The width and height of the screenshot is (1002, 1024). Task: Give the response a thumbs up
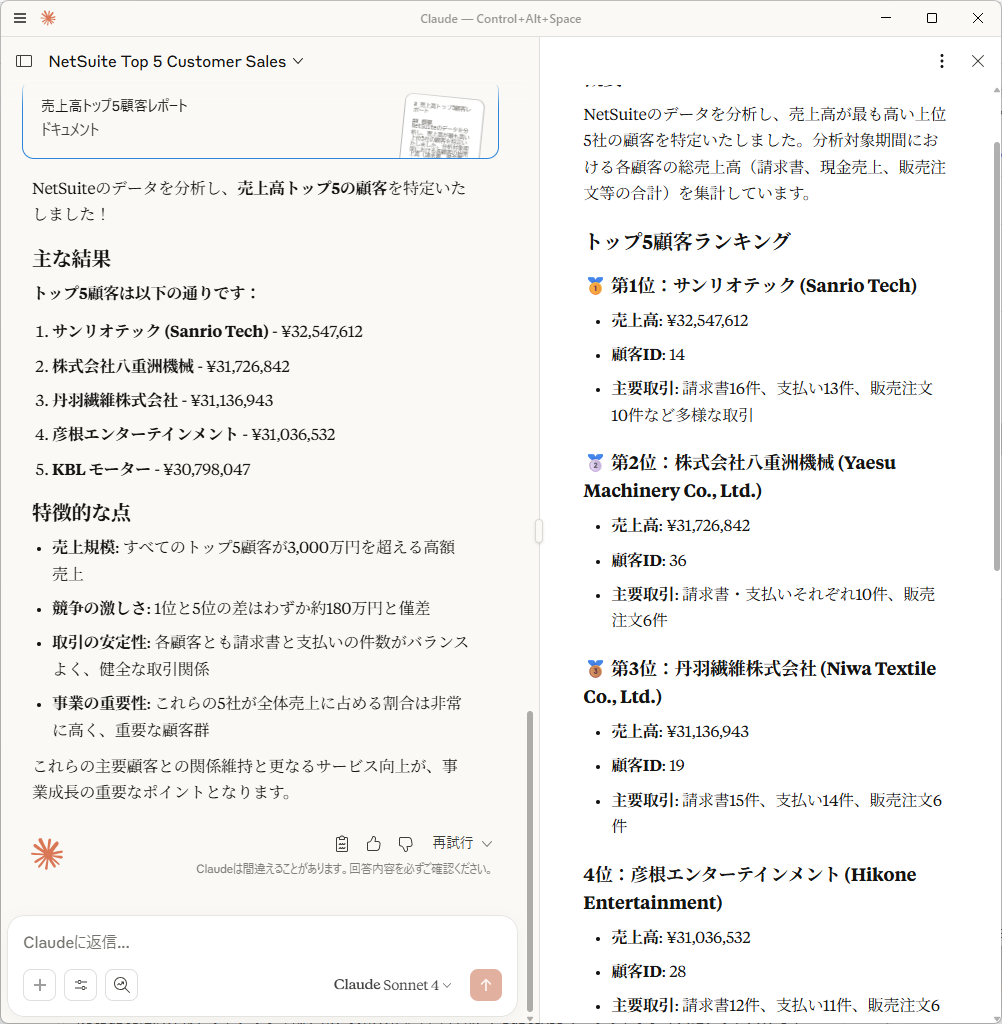(x=374, y=844)
